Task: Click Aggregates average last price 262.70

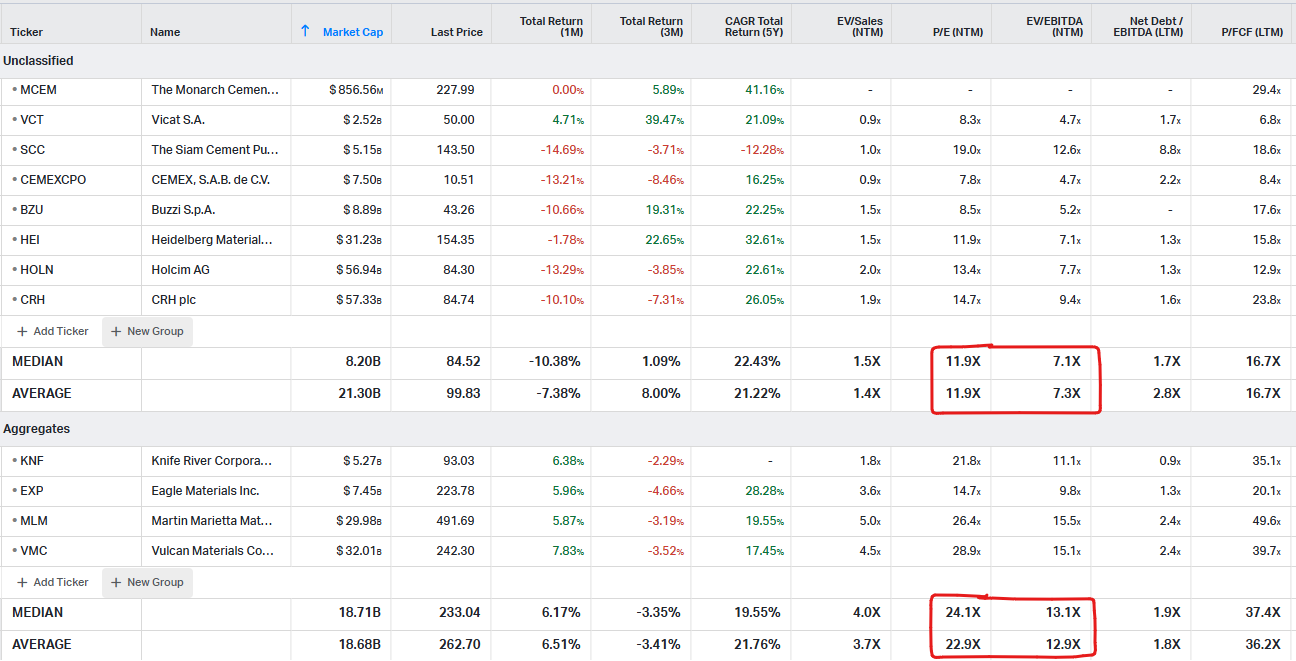Action: [x=459, y=644]
